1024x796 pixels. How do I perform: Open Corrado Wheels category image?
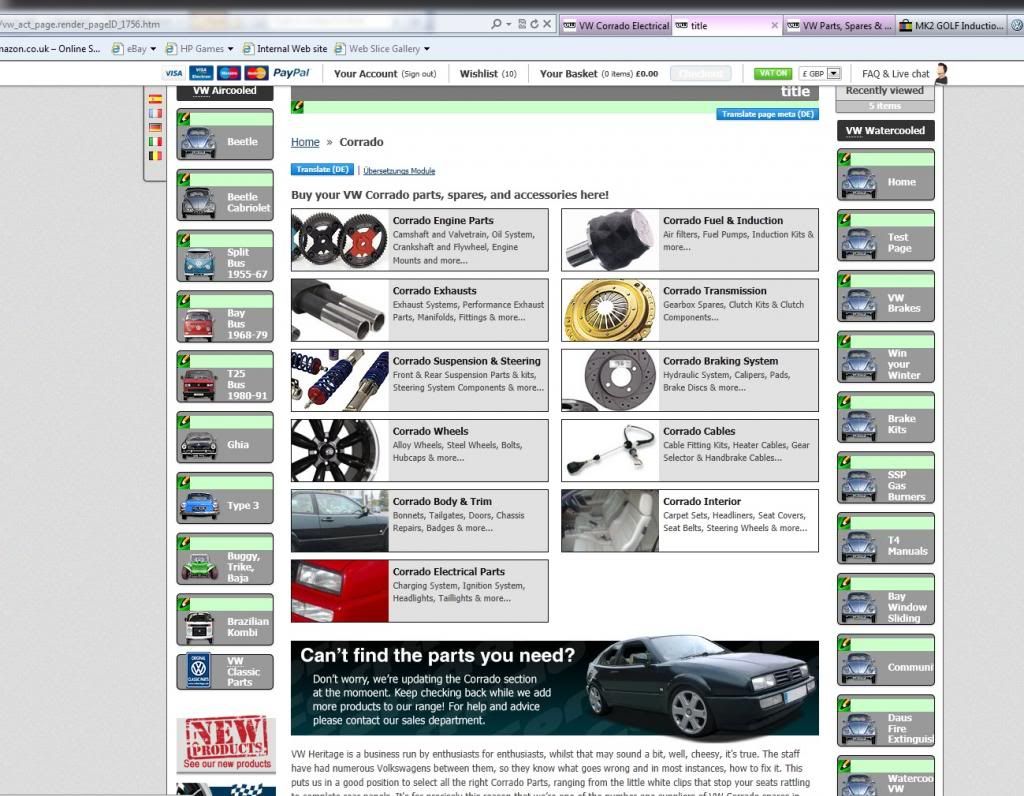(x=340, y=451)
